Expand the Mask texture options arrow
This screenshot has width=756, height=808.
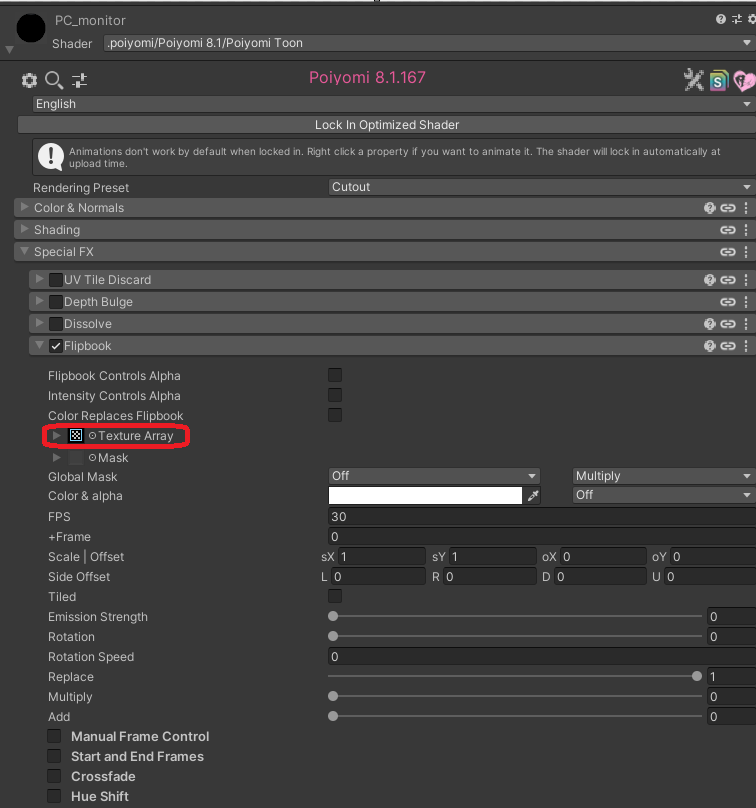point(57,458)
